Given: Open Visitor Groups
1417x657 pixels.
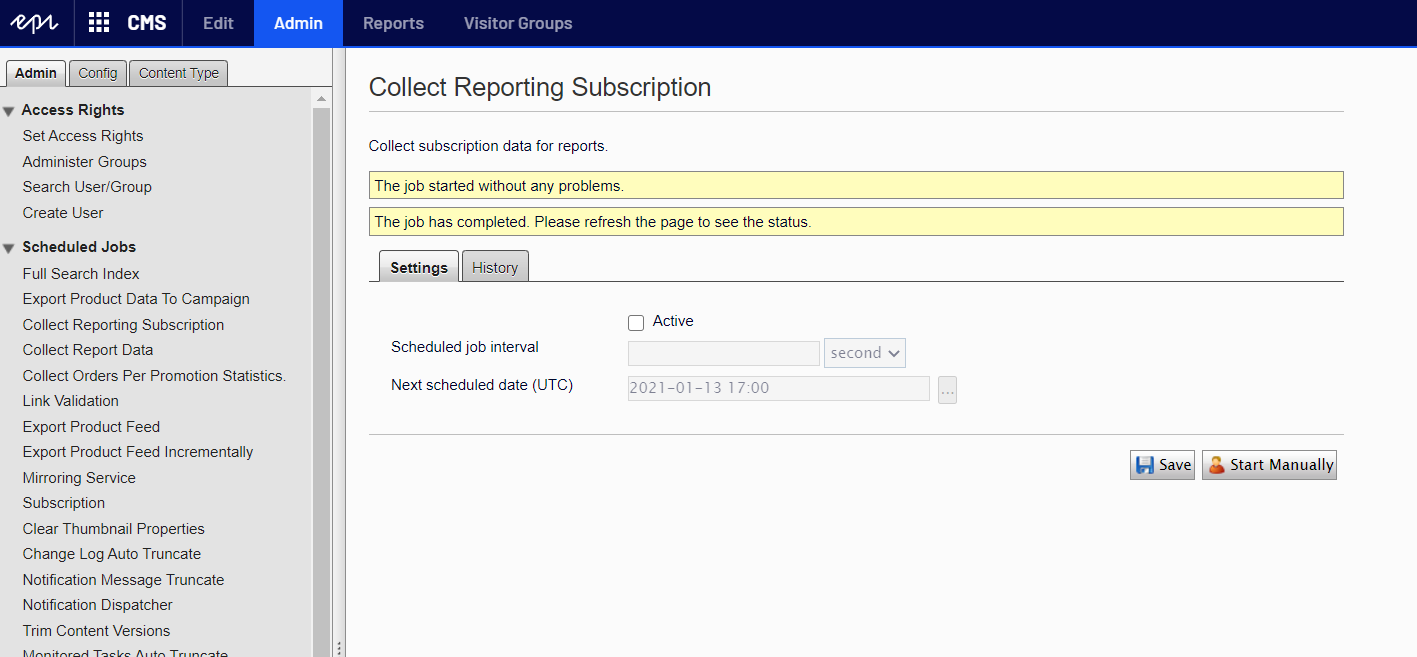Looking at the screenshot, I should pyautogui.click(x=518, y=23).
